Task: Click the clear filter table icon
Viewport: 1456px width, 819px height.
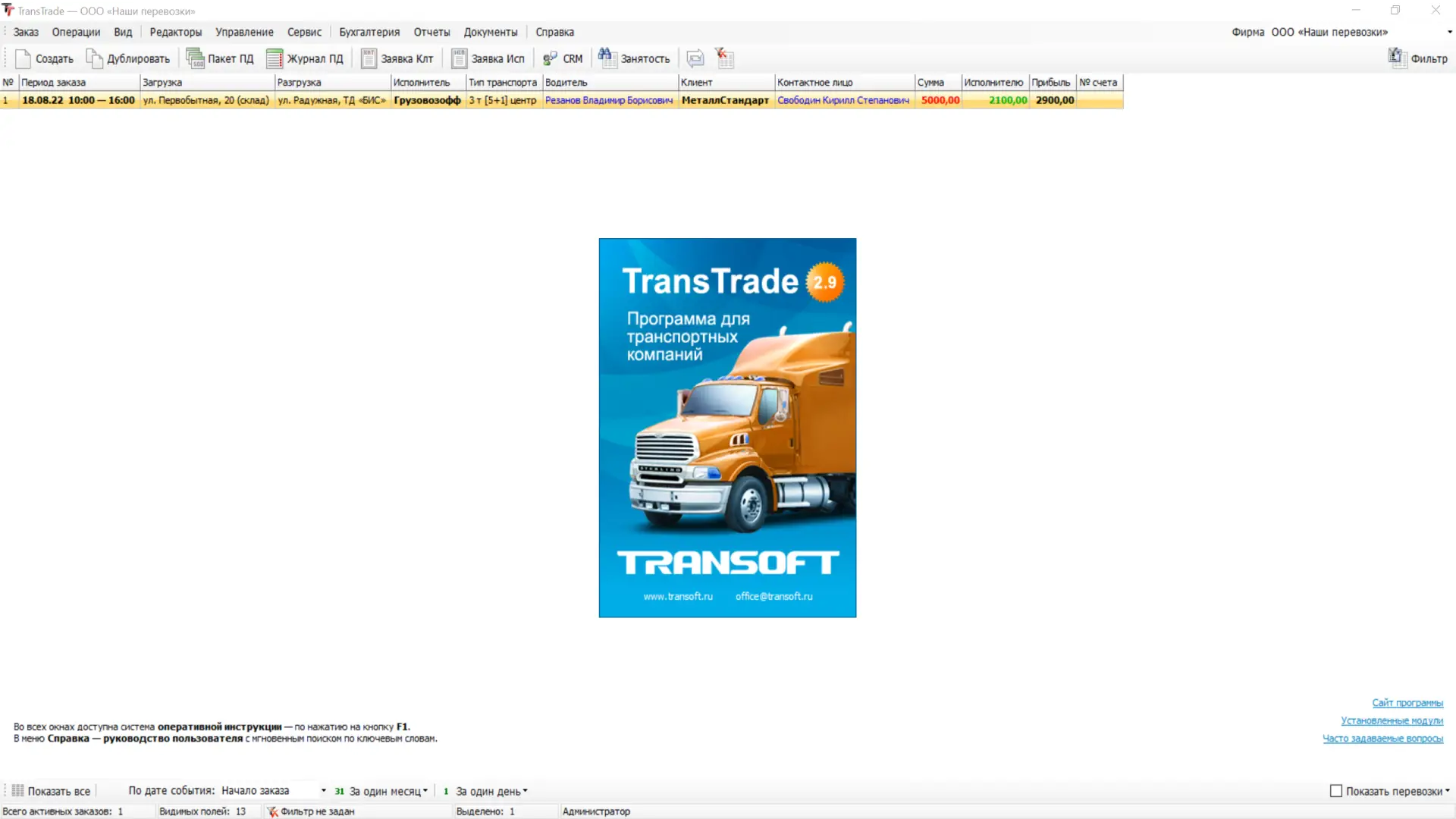Action: [725, 58]
